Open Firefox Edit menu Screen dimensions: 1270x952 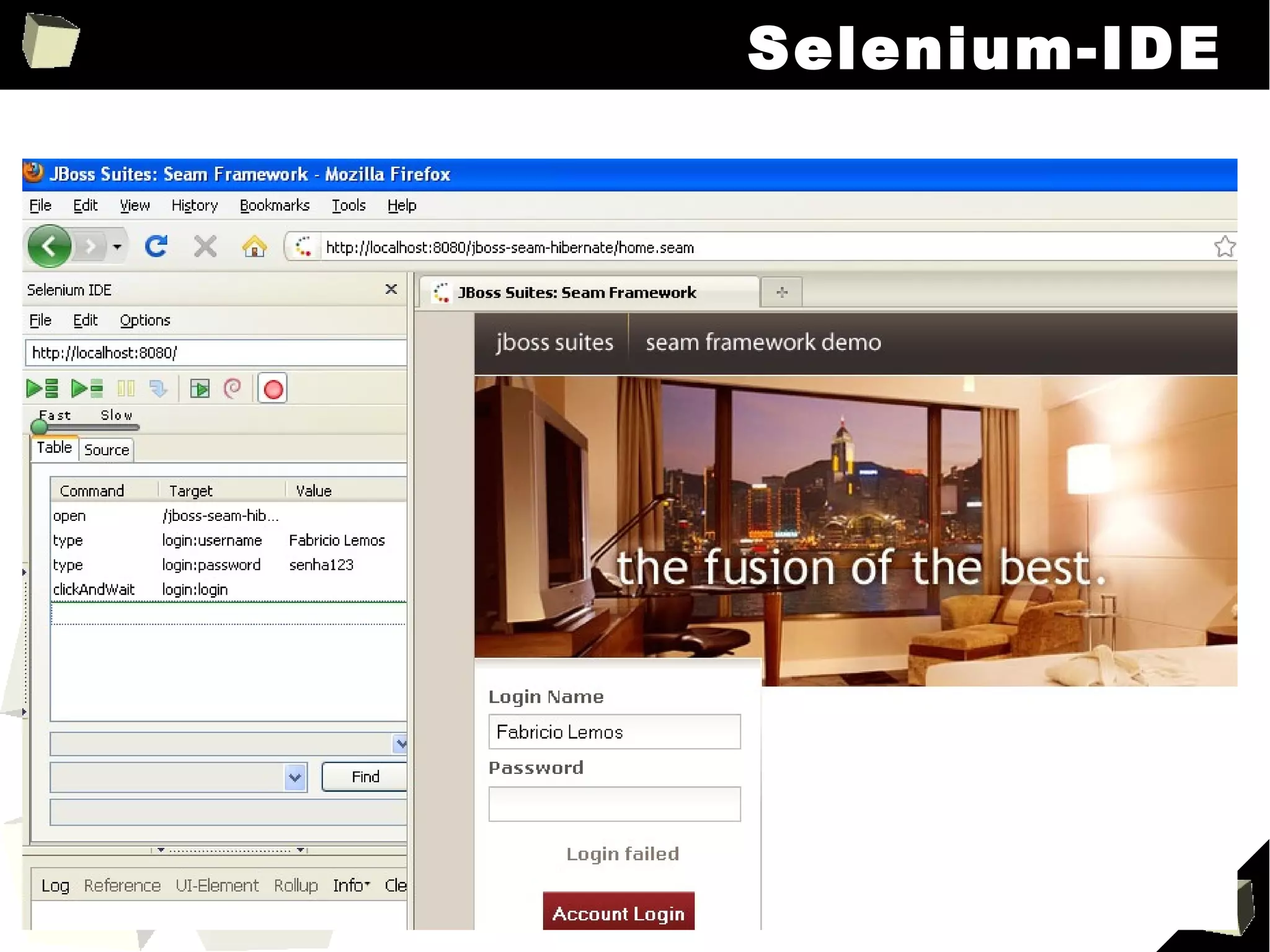(85, 205)
